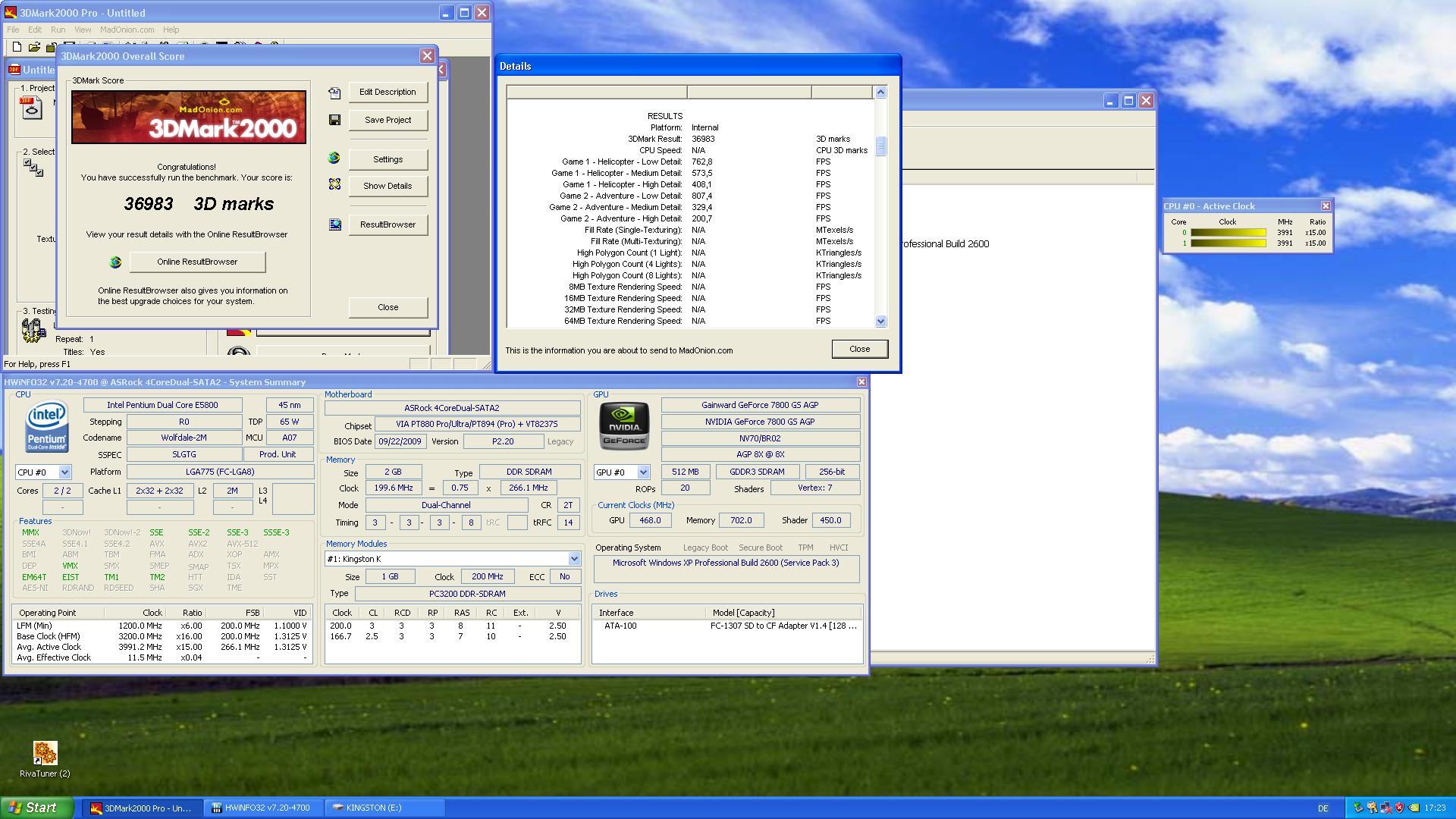Expand the GPU #0 selector dropdown

pyautogui.click(x=643, y=472)
